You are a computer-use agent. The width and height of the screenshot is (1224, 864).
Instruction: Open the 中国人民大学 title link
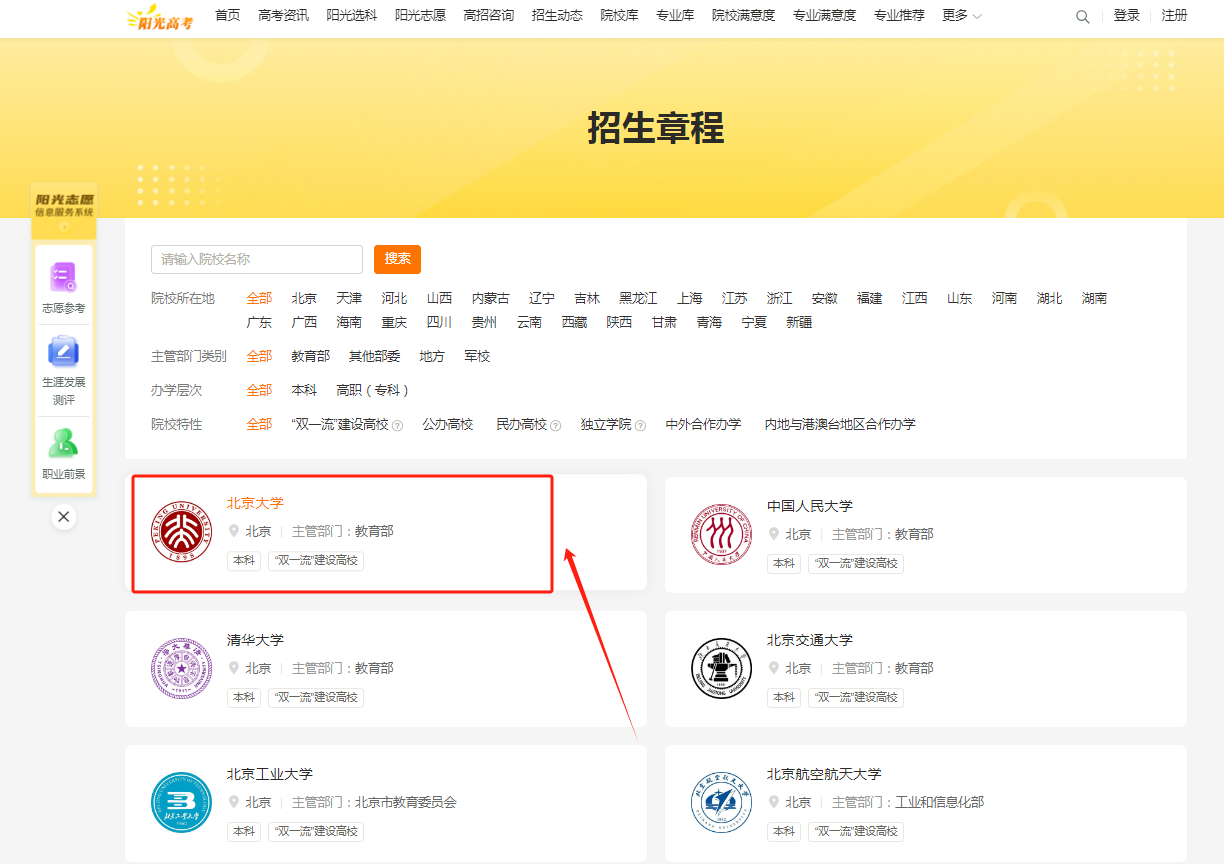(809, 506)
